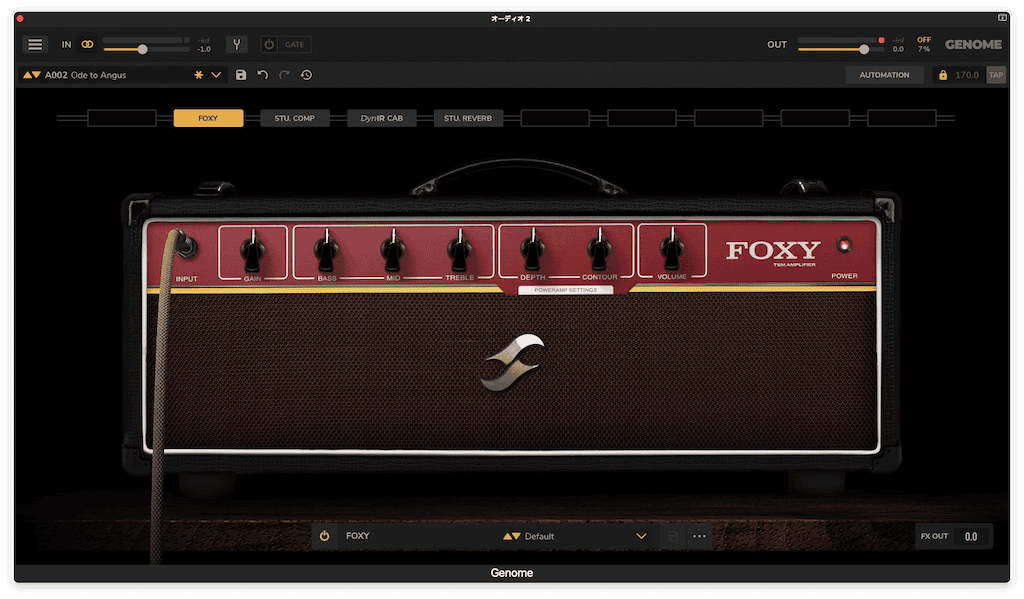Click the DEPTH knob
This screenshot has width=1024, height=599.
(533, 250)
